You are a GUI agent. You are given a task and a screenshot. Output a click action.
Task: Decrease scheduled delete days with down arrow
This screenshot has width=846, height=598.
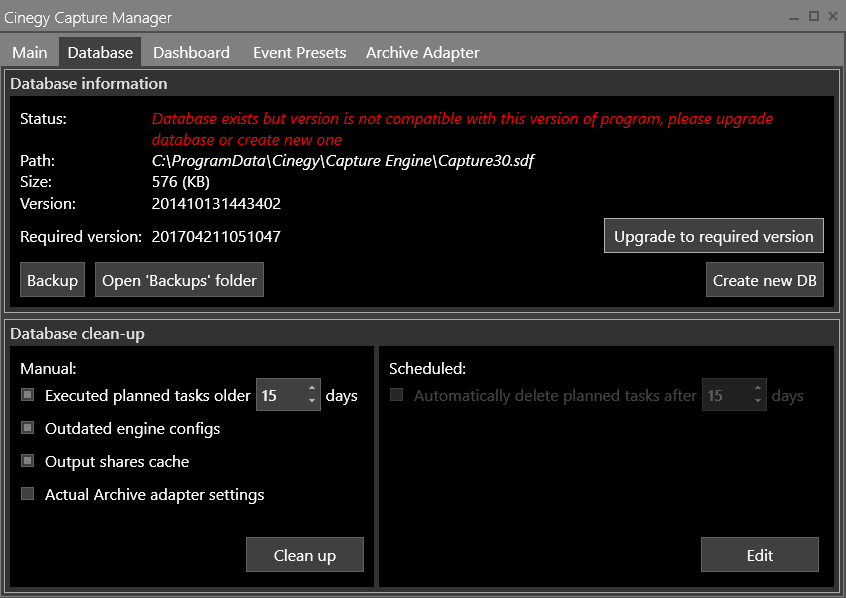pos(758,400)
